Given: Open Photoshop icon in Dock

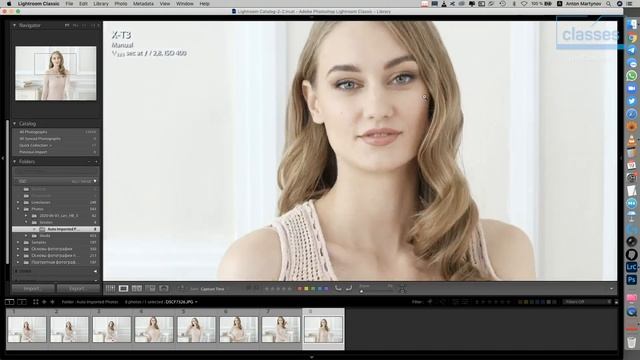Looking at the screenshot, I should tap(631, 280).
